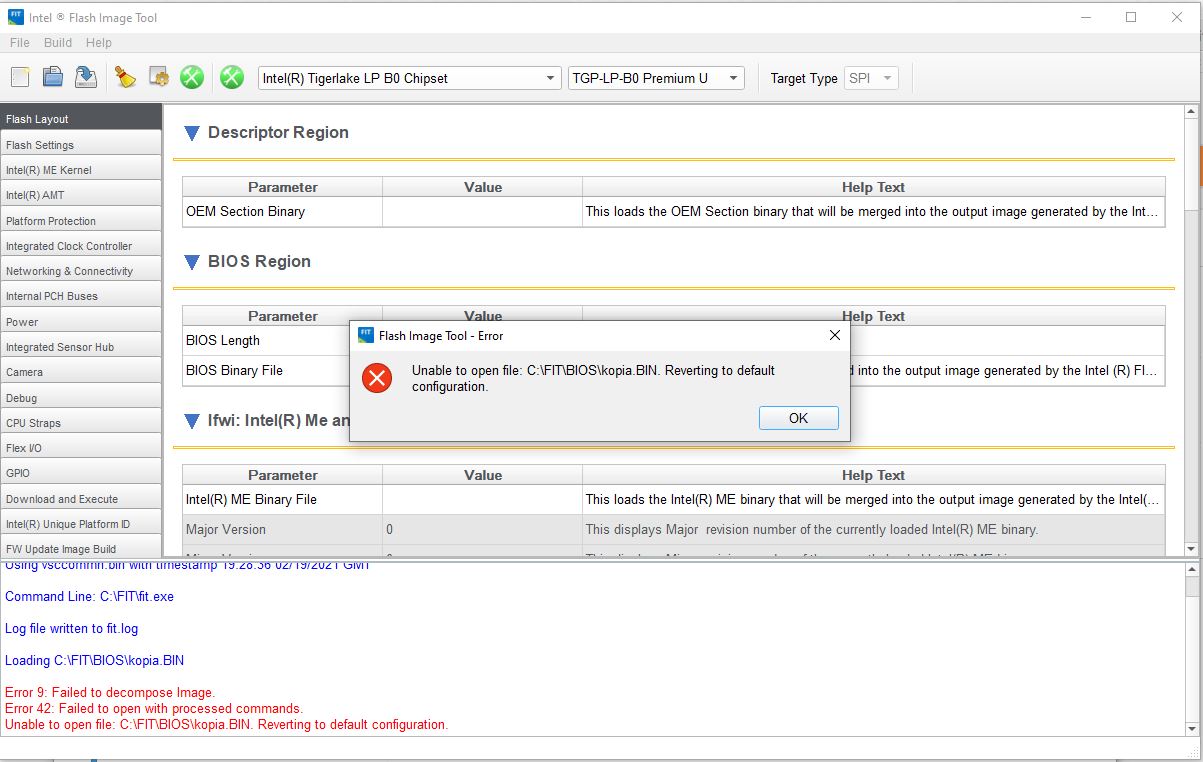Screen dimensions: 1203x762
Task: Select the Networking & Connectivity tab
Action: 80,271
